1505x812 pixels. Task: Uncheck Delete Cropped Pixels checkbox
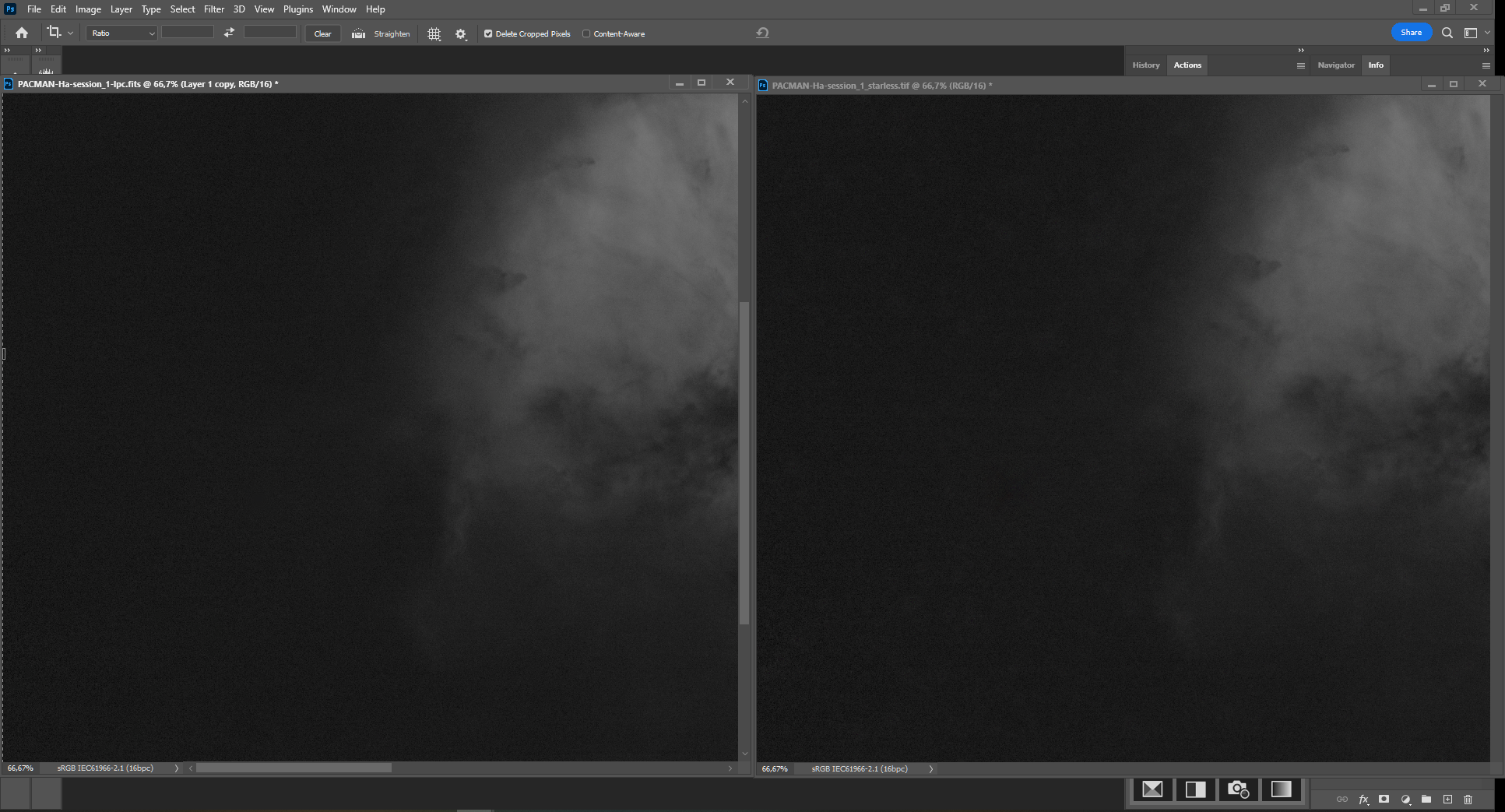488,33
